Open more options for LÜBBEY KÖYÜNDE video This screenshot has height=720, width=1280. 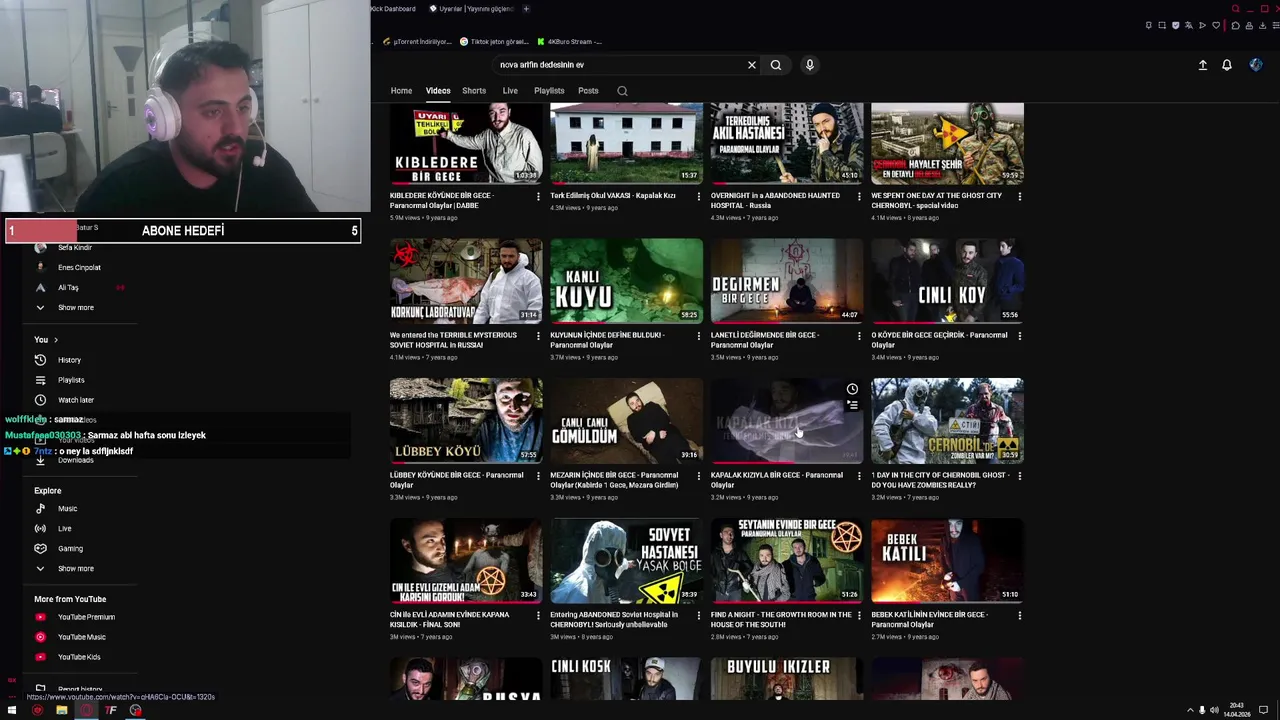538,476
